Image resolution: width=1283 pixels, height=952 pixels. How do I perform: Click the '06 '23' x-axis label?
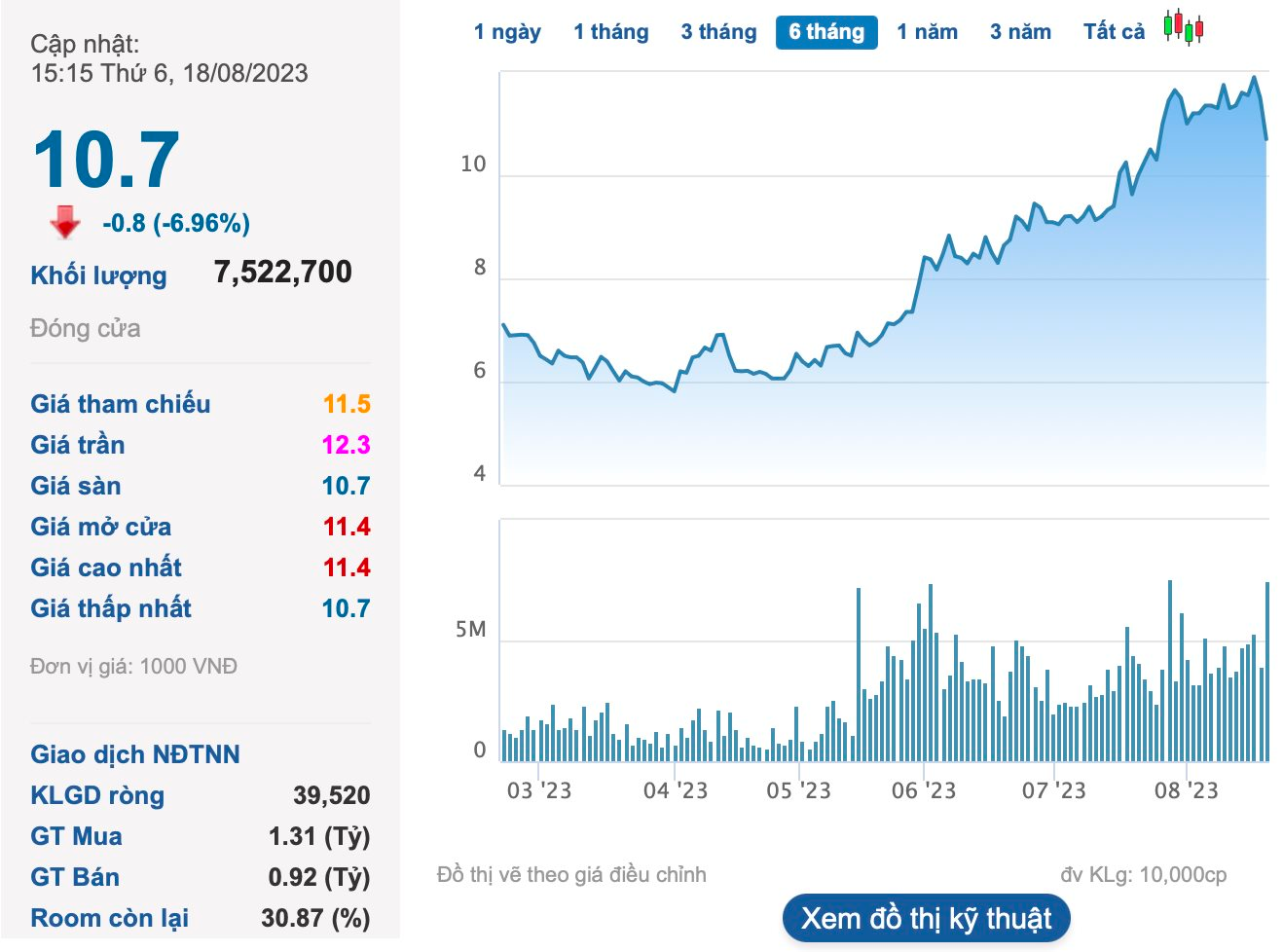[924, 790]
